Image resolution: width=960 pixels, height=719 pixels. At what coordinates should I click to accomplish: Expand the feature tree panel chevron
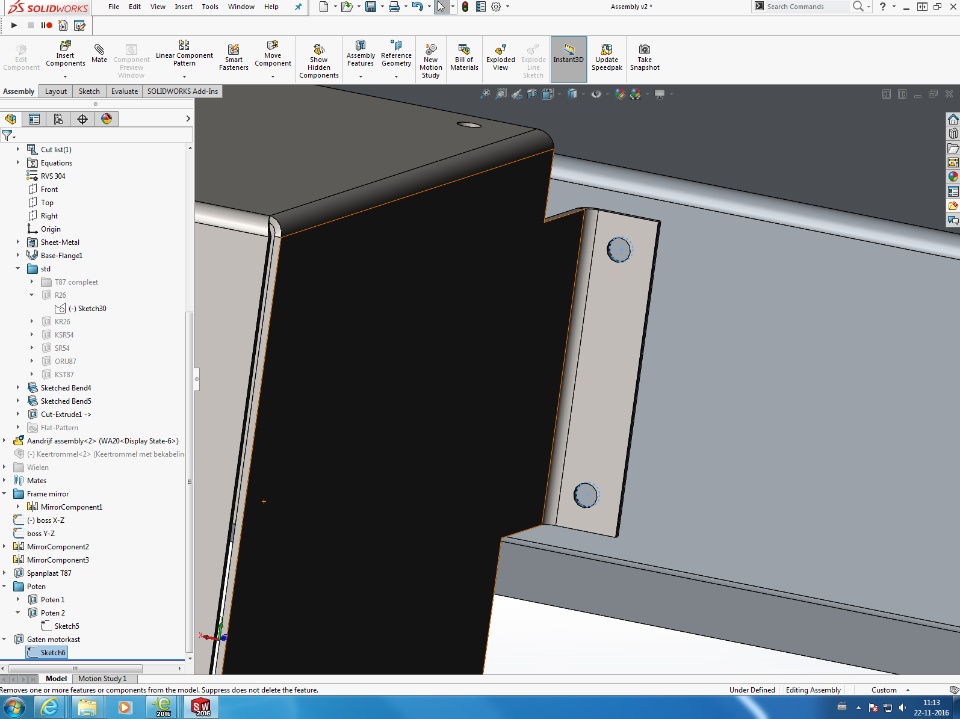coord(187,119)
